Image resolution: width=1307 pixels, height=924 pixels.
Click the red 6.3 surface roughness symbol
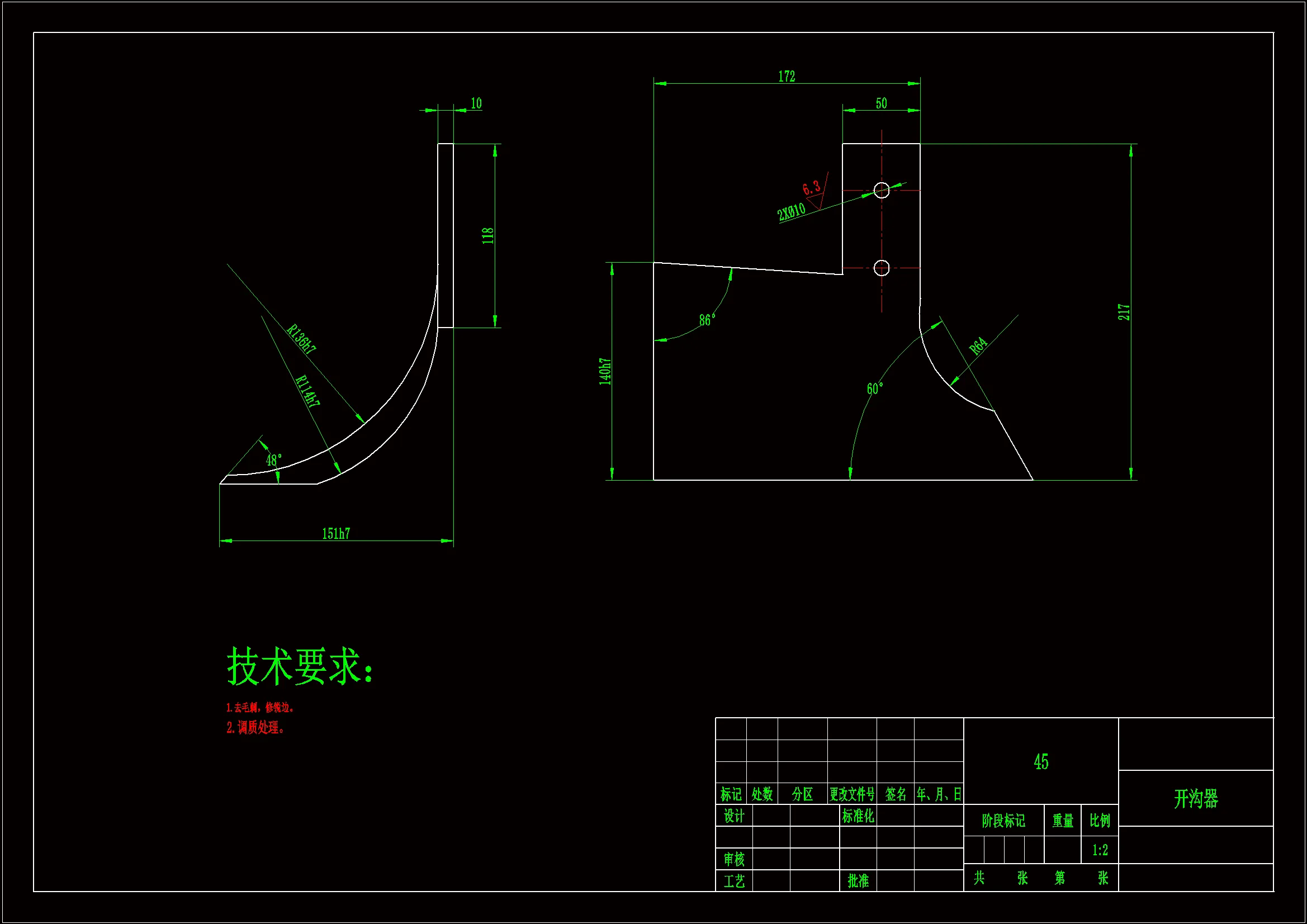(812, 188)
